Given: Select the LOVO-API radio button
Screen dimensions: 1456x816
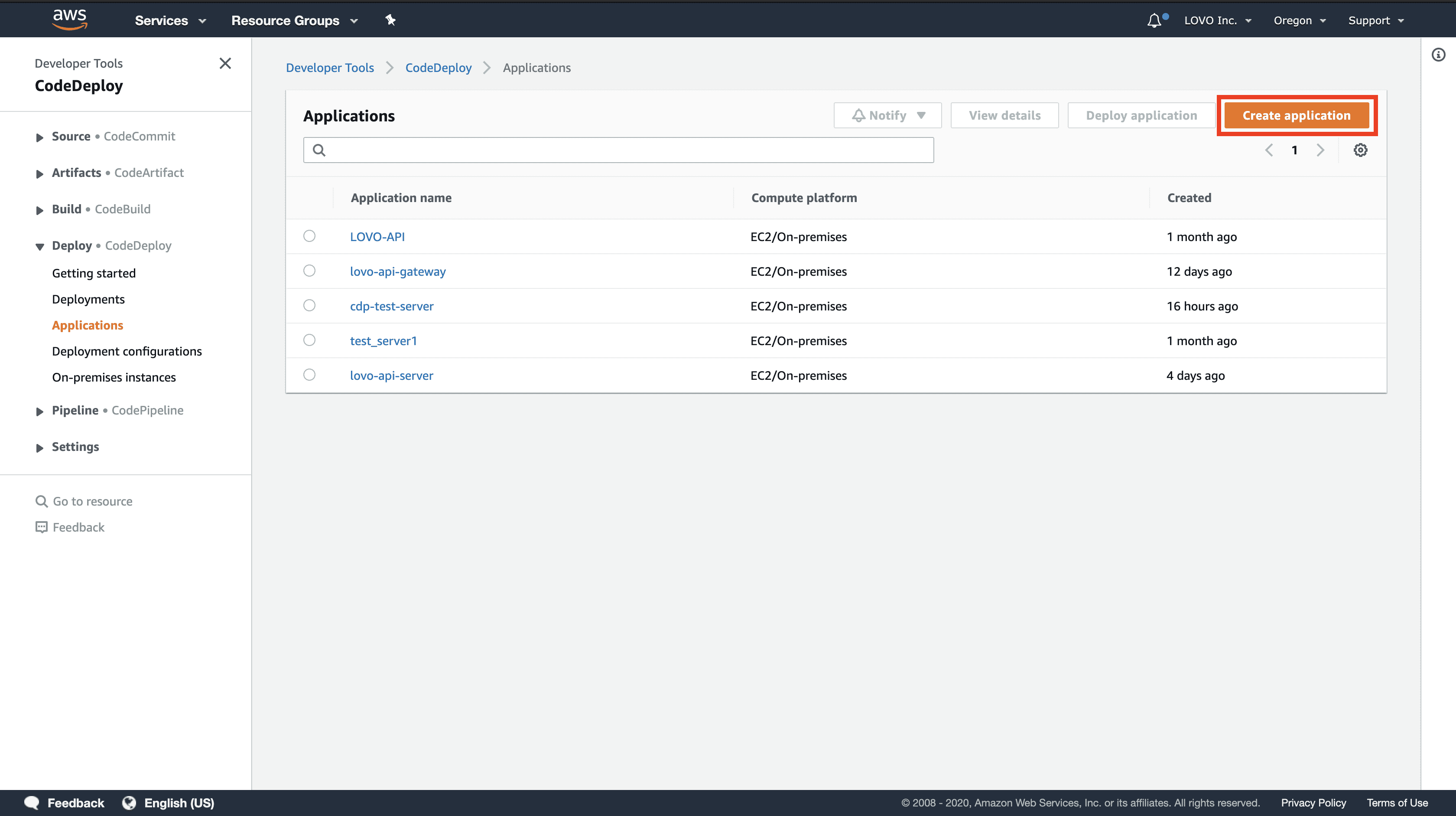Looking at the screenshot, I should click(309, 236).
